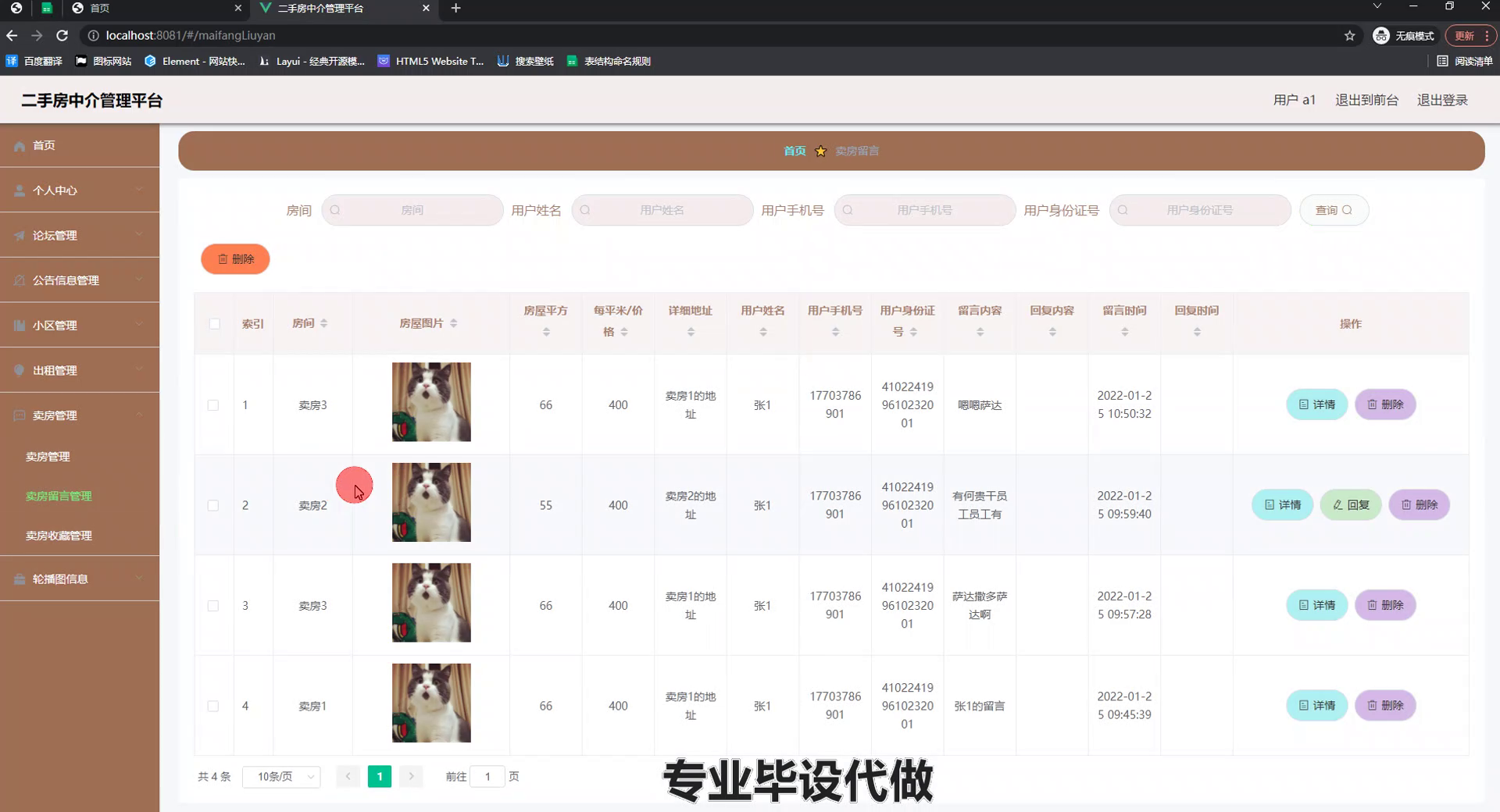Click the 论坛管理 paper-plane icon
This screenshot has height=812, width=1500.
coord(20,236)
